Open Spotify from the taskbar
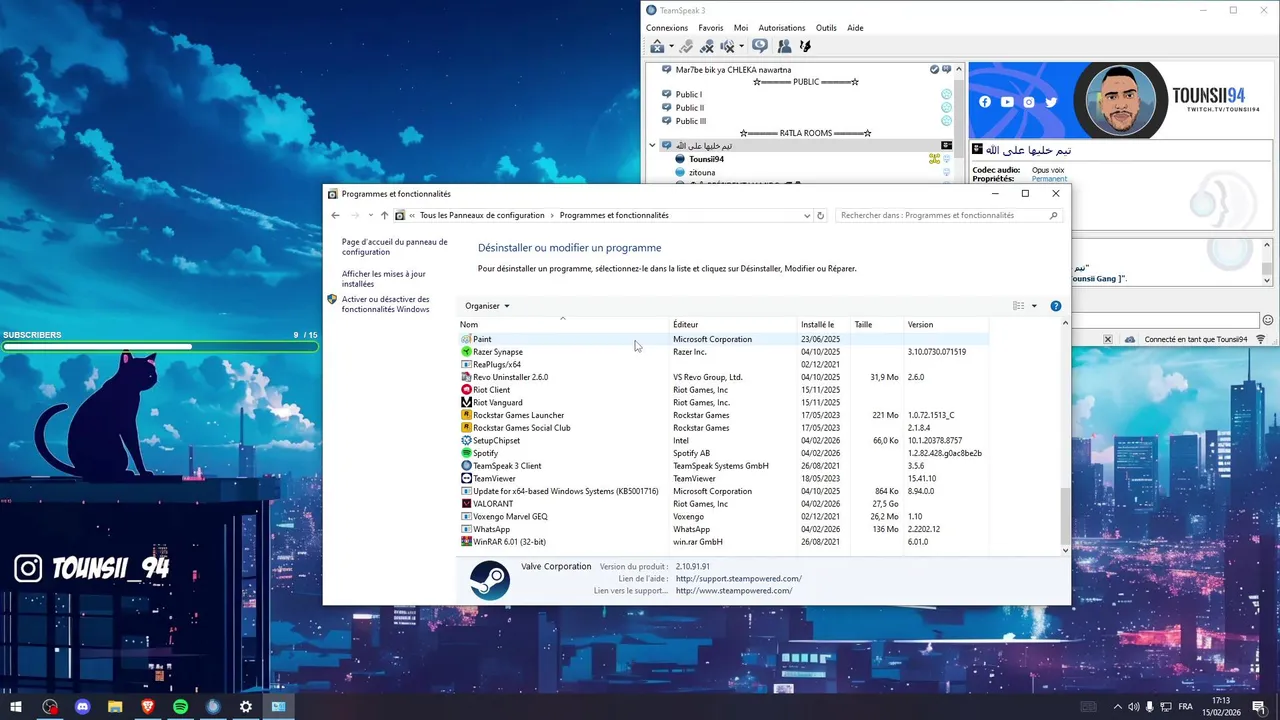The width and height of the screenshot is (1280, 720). [181, 707]
